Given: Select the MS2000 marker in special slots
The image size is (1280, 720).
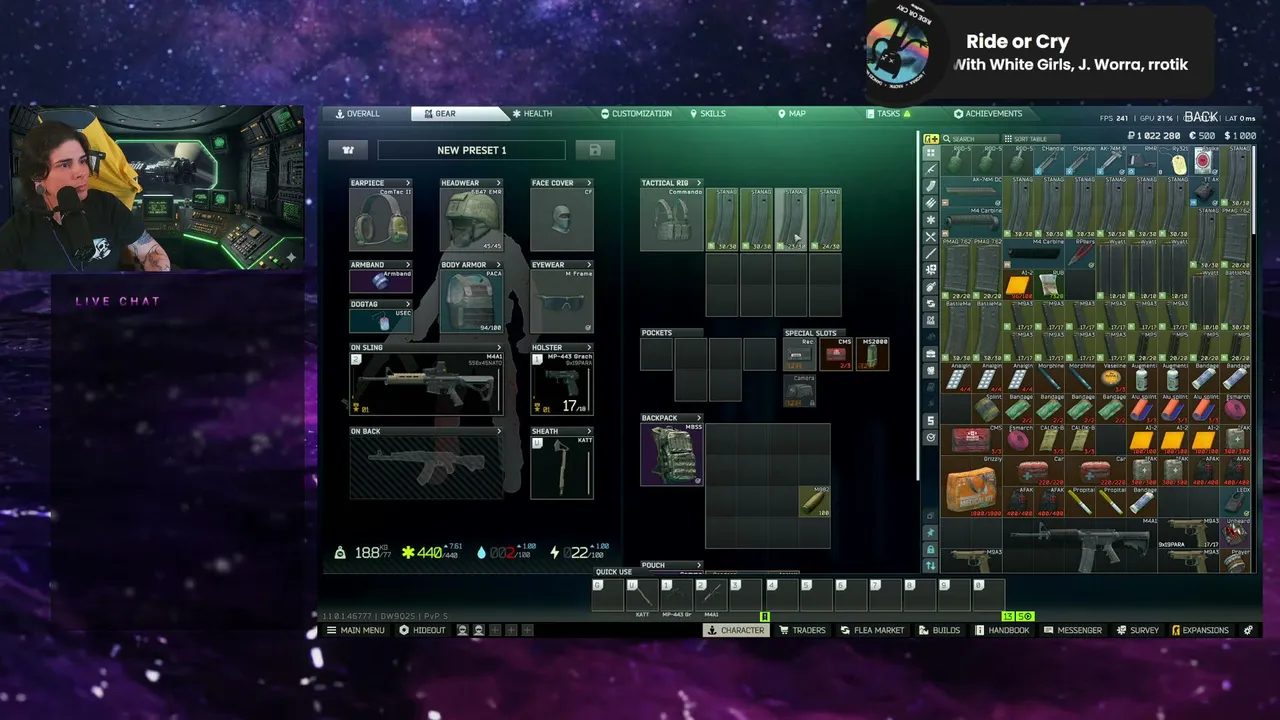Looking at the screenshot, I should (872, 354).
